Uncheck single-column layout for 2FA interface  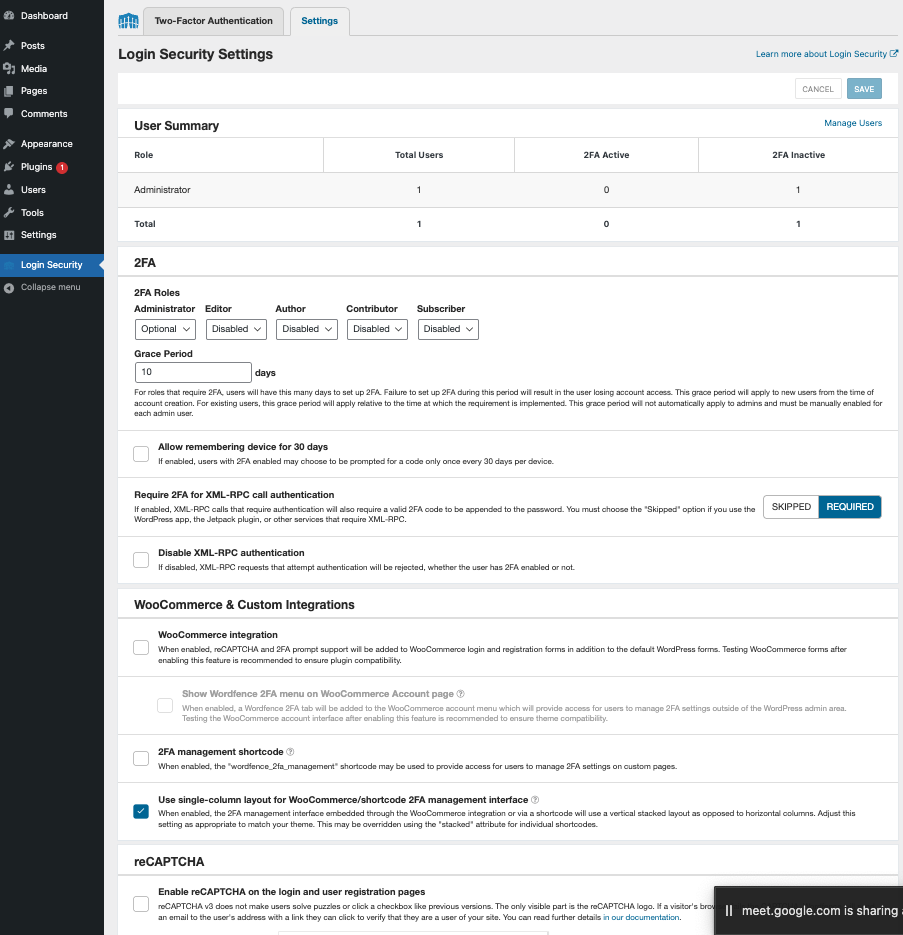tap(141, 811)
